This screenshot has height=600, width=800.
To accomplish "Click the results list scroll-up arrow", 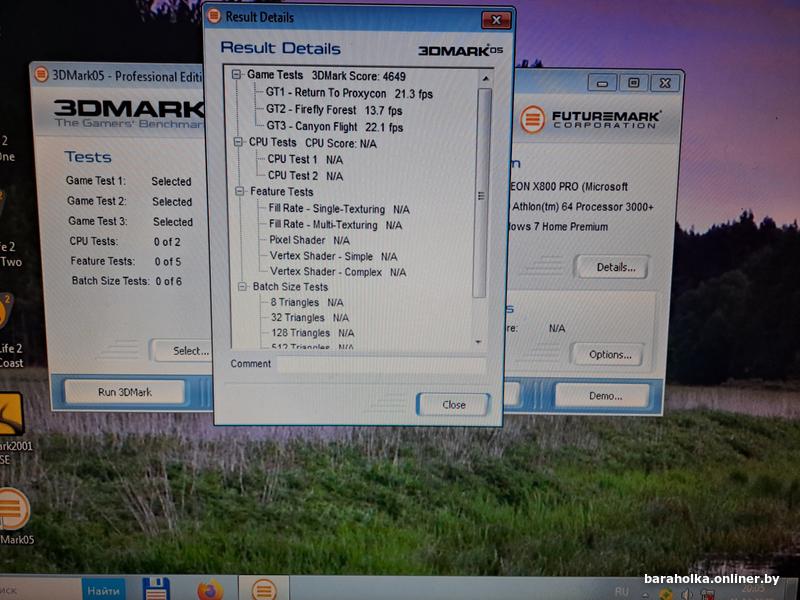I will point(486,79).
